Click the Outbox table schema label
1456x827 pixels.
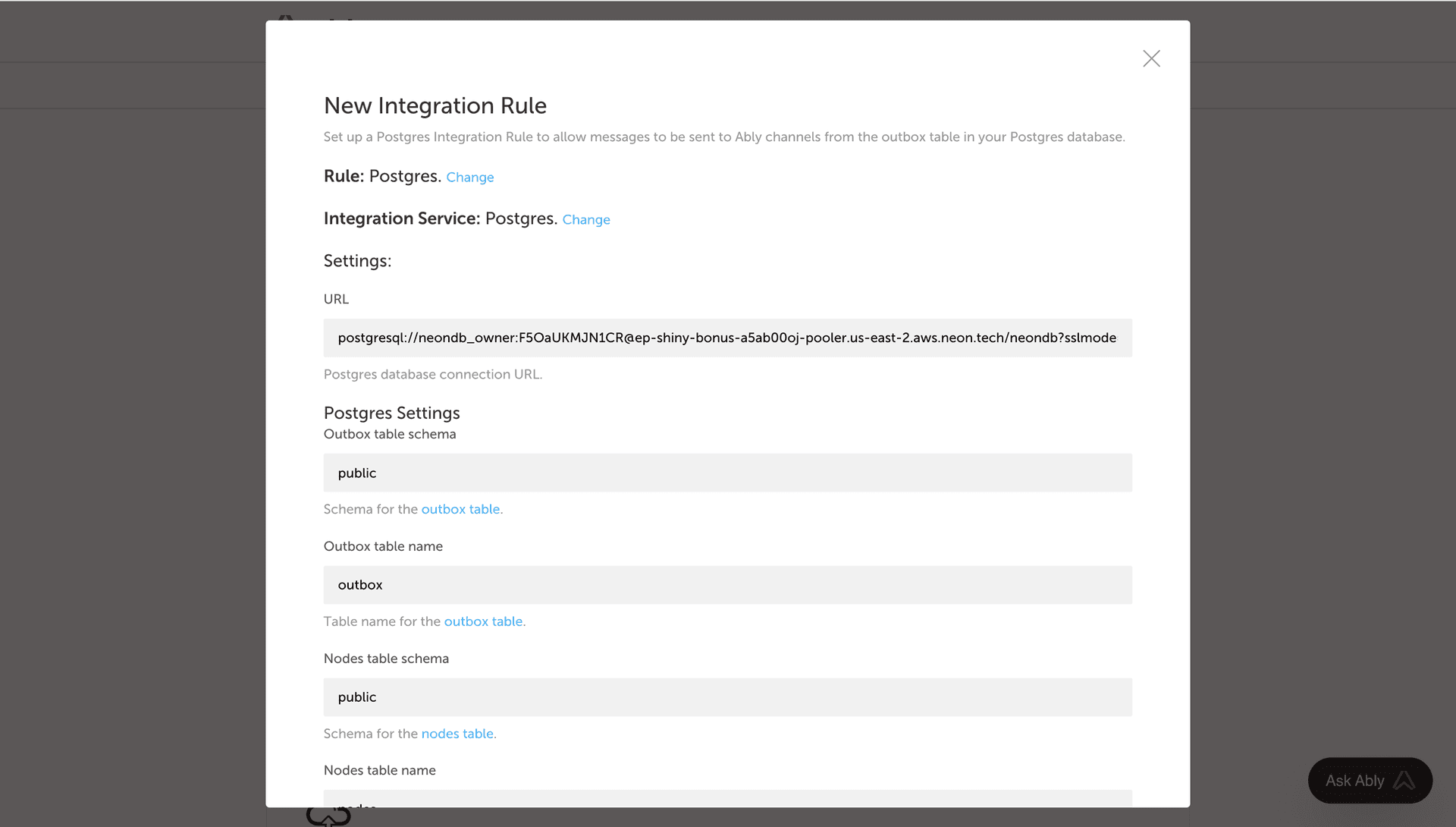click(x=390, y=434)
